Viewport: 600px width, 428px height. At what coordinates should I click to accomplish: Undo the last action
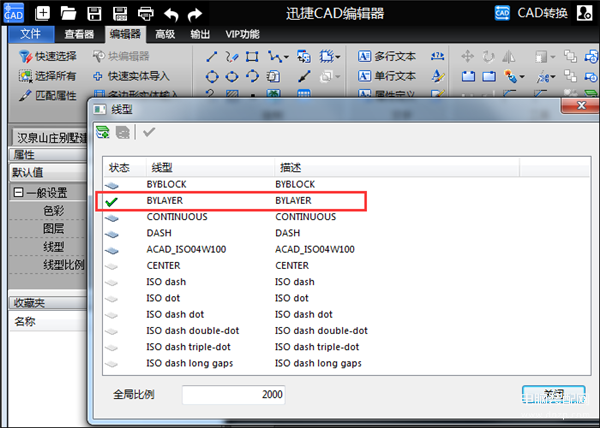click(x=171, y=14)
